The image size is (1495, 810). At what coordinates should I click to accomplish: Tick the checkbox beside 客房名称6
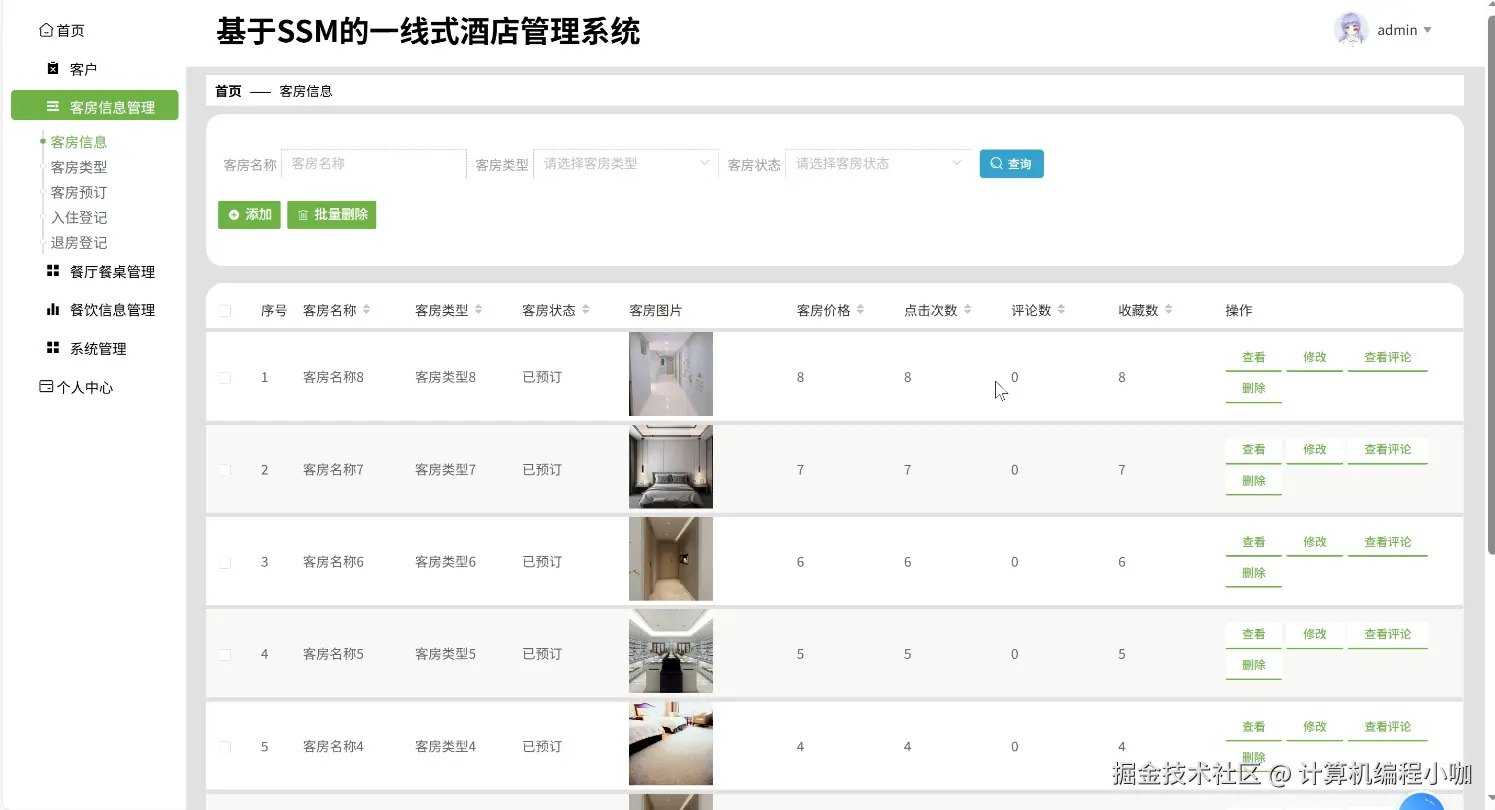(x=224, y=561)
